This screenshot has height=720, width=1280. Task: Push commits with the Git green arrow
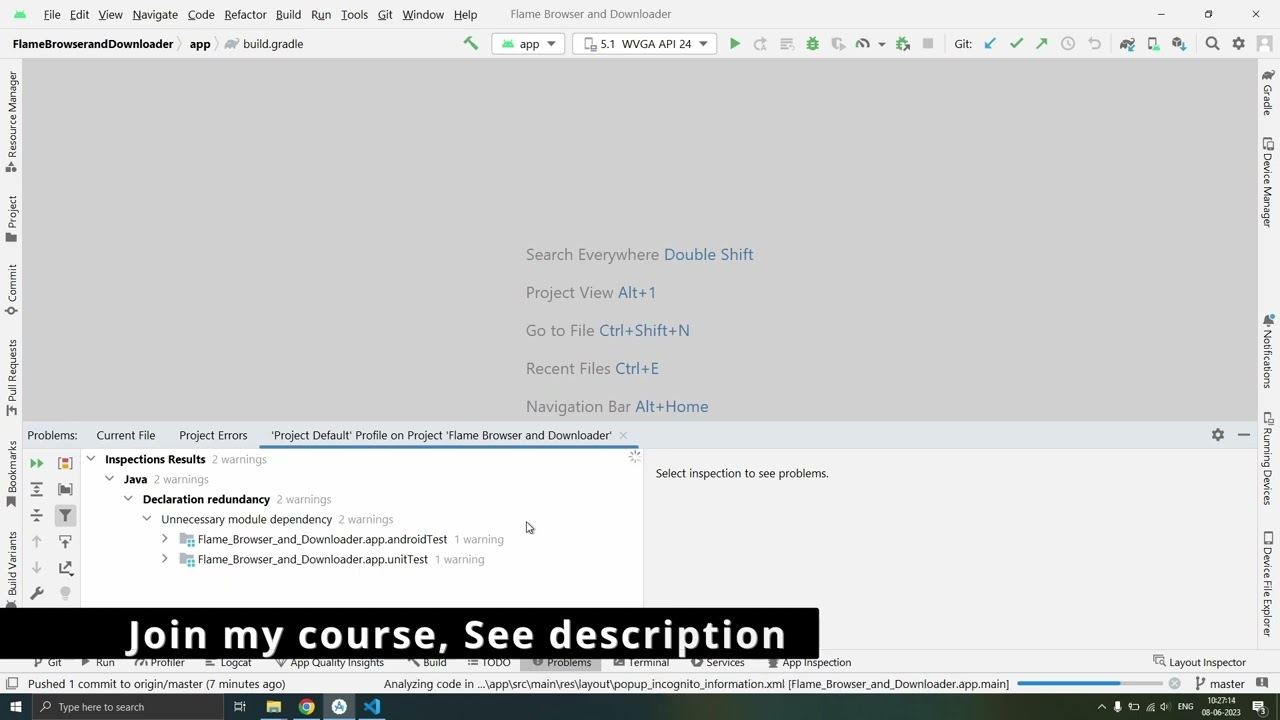tap(1042, 44)
